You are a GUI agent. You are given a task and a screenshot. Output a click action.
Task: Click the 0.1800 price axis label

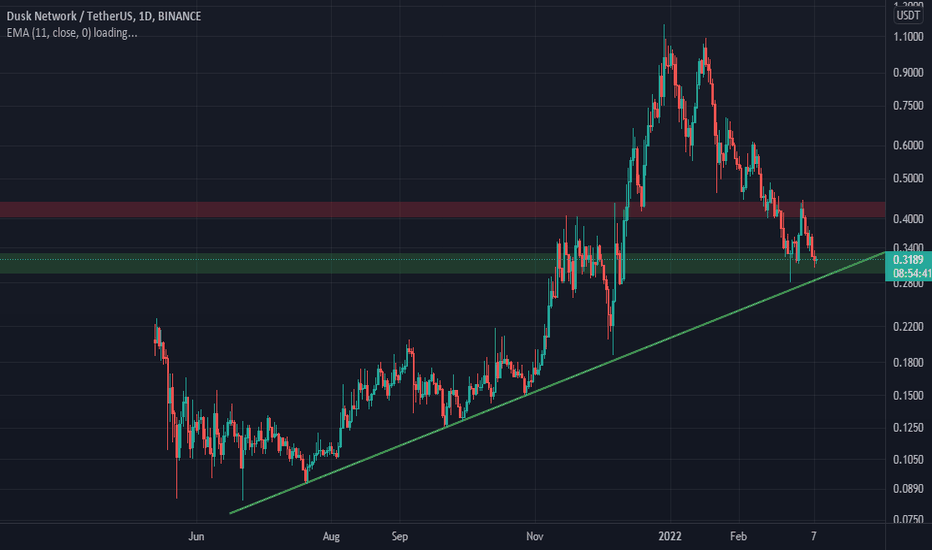tap(908, 363)
